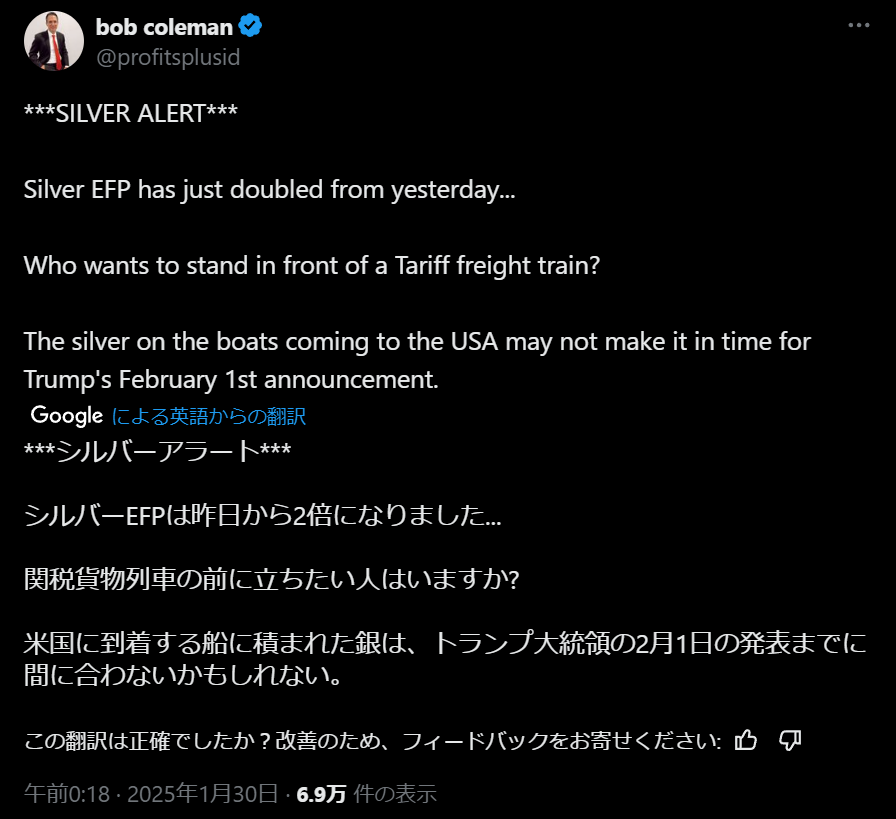Click the "Trump's February 1st announcement" line
This screenshot has width=896, height=819.
pos(231,380)
